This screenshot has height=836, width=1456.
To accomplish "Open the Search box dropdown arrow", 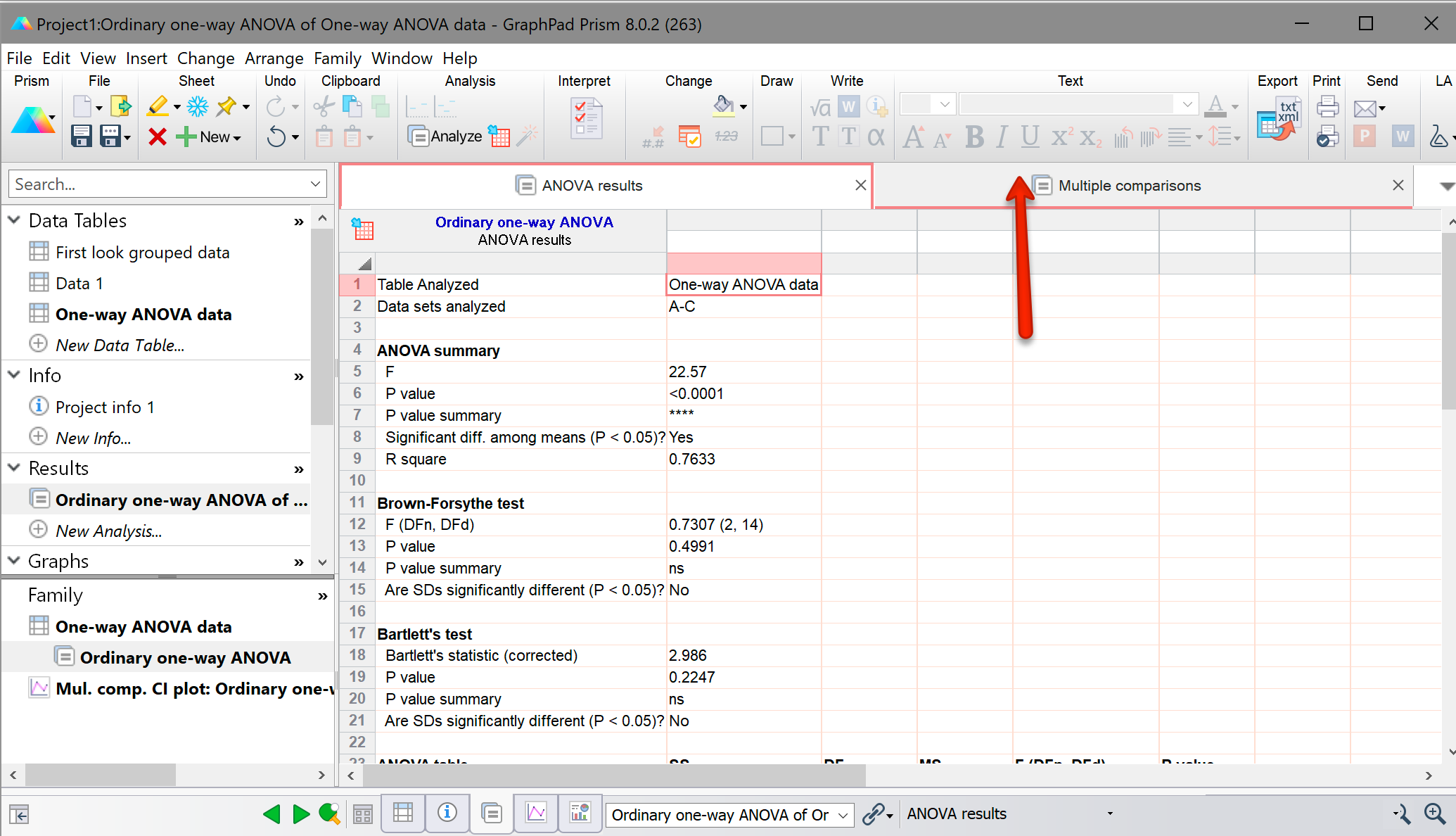I will pyautogui.click(x=315, y=184).
